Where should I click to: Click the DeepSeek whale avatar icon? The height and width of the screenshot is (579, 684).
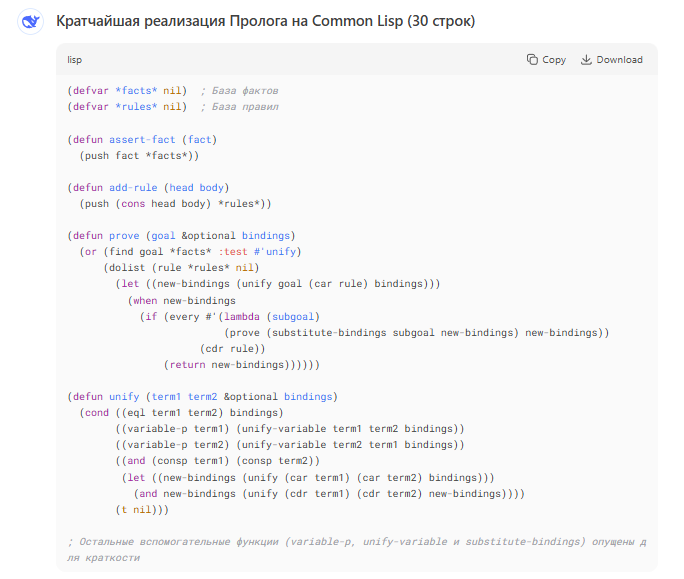(x=31, y=21)
